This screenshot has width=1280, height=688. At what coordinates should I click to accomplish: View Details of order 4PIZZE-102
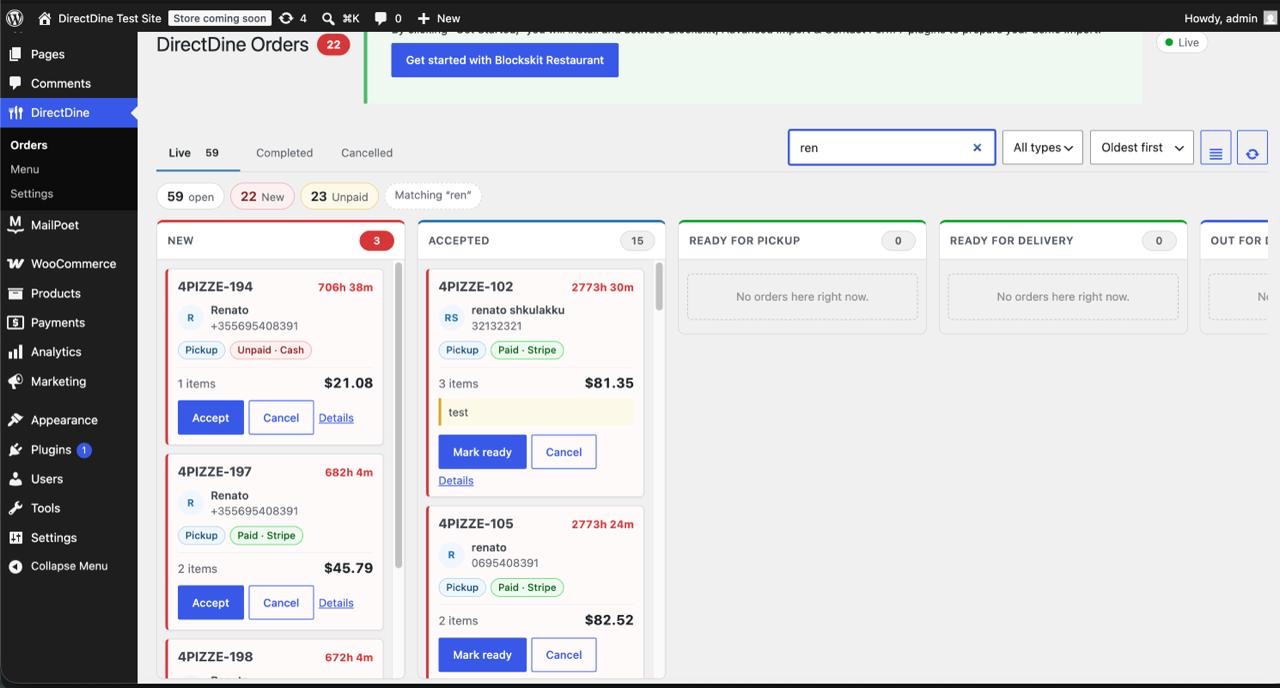(x=456, y=481)
